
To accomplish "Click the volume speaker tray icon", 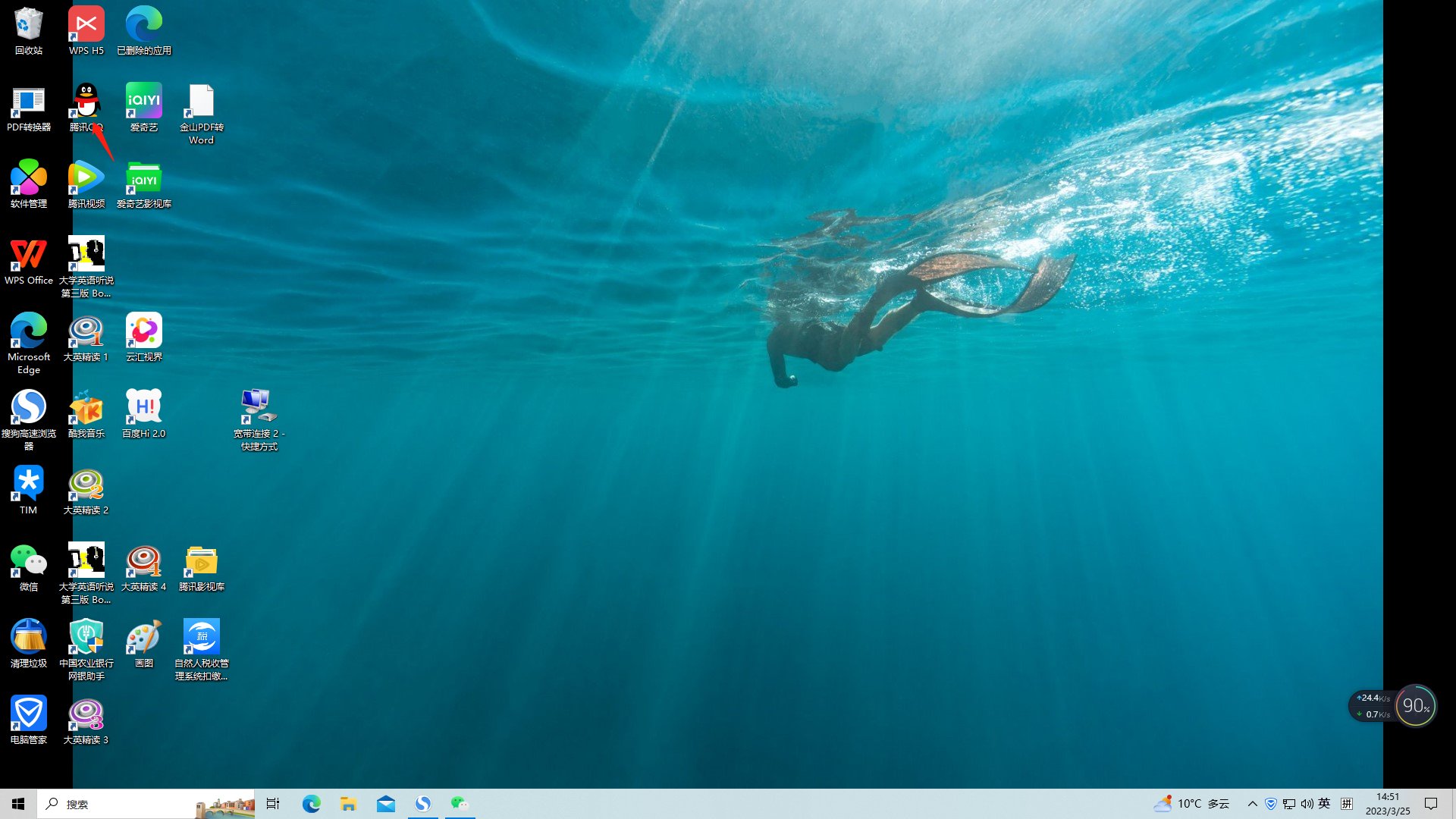I will coord(1307,804).
